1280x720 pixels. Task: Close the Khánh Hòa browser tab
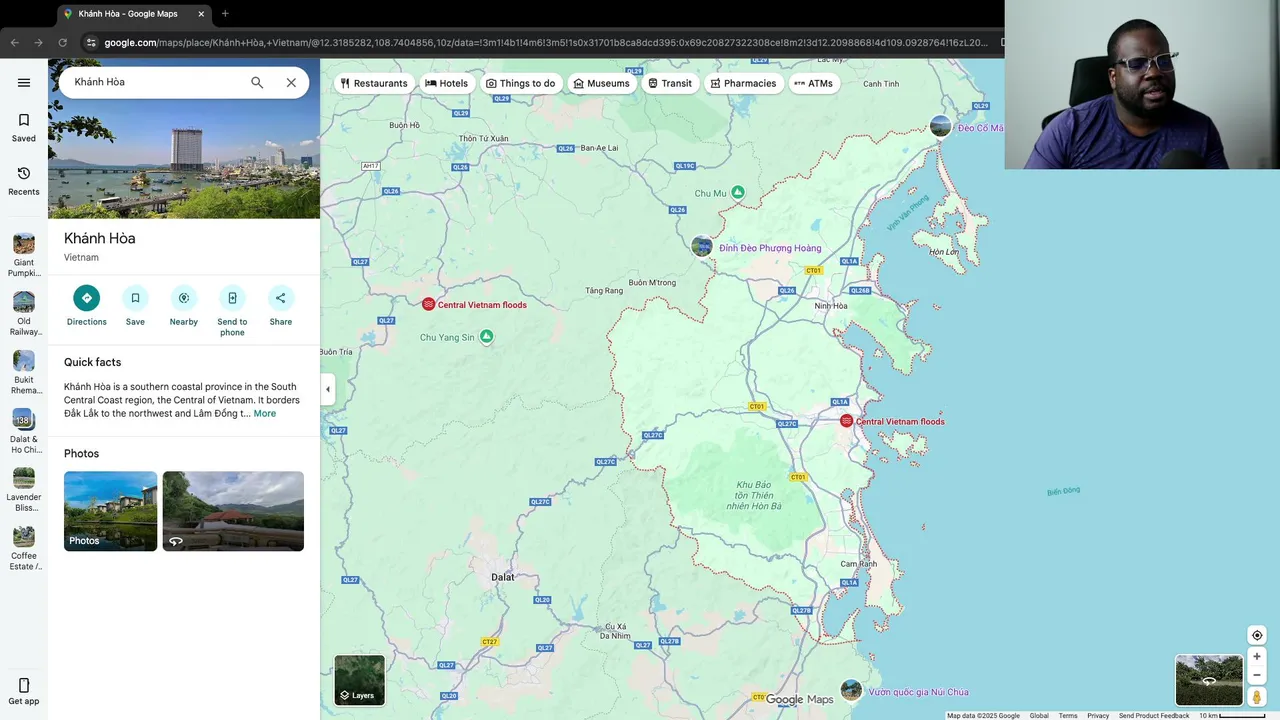coord(201,14)
